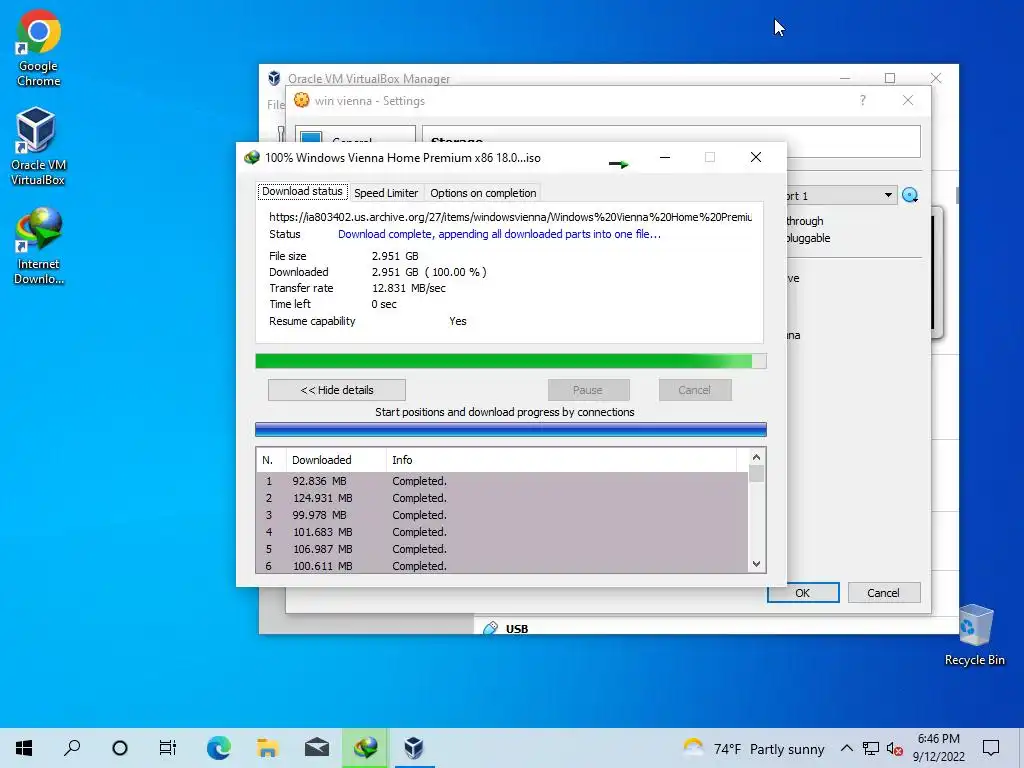Click Cancel in the download dialog
The width and height of the screenshot is (1024, 768).
(x=695, y=390)
